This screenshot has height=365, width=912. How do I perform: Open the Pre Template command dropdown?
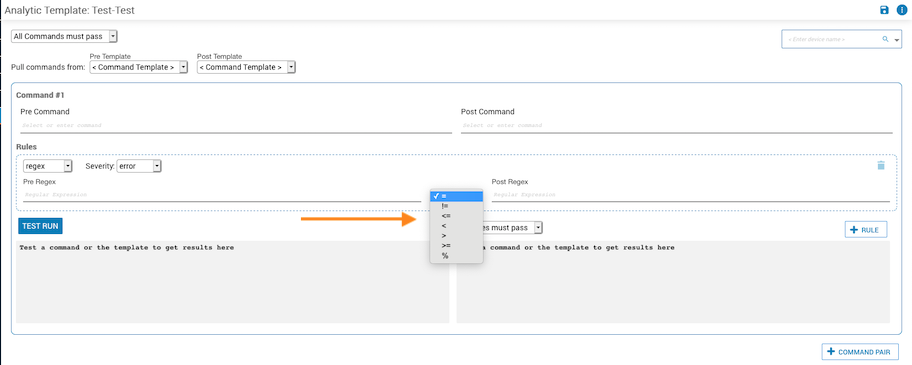point(139,67)
